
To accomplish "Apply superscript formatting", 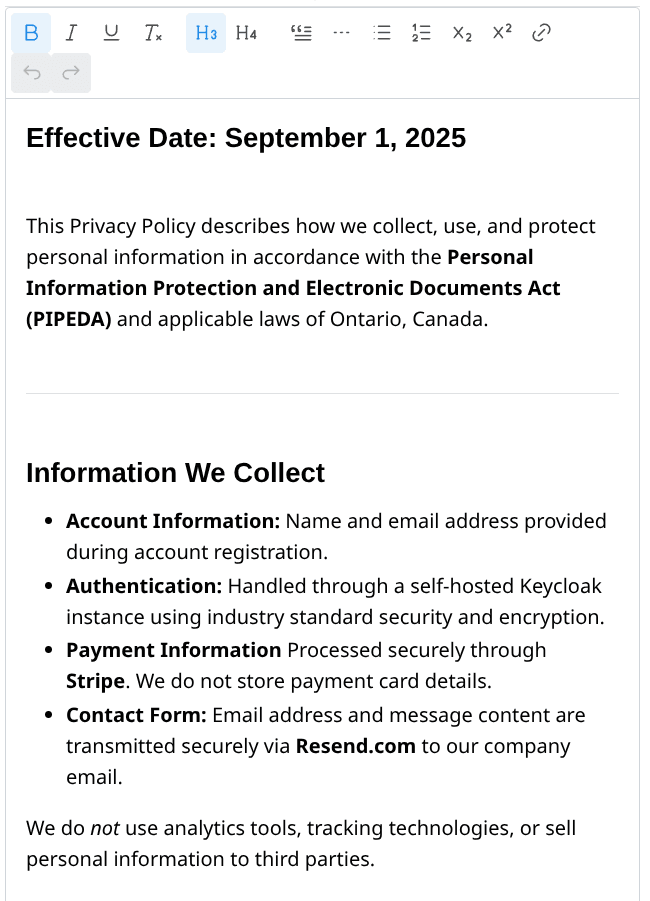I will [x=502, y=33].
